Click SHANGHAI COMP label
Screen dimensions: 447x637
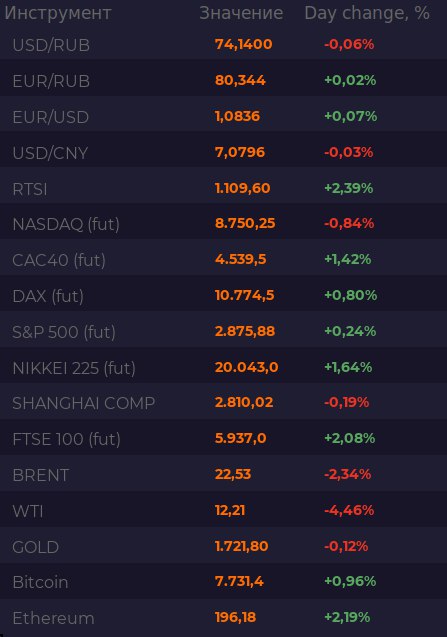[84, 403]
